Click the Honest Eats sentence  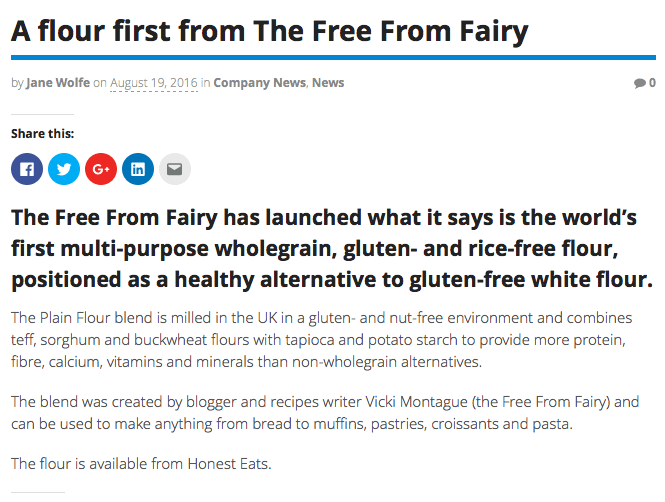tap(141, 463)
